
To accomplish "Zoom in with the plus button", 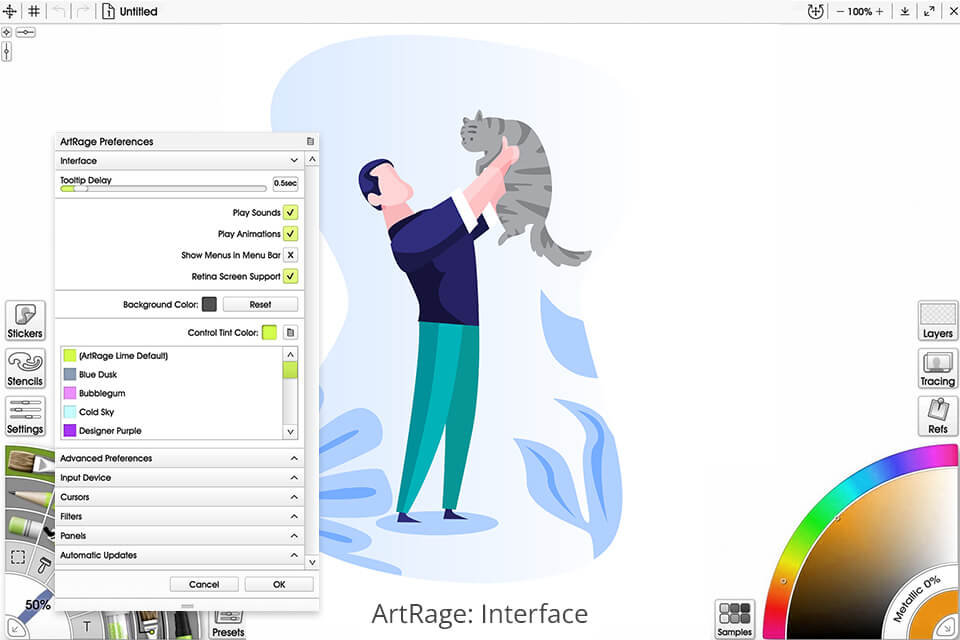I will point(879,12).
